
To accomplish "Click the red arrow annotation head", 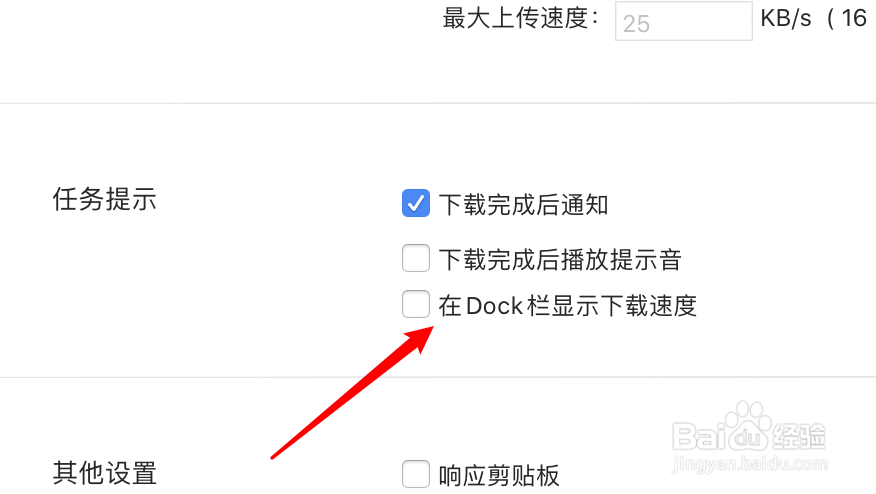I will coord(421,338).
